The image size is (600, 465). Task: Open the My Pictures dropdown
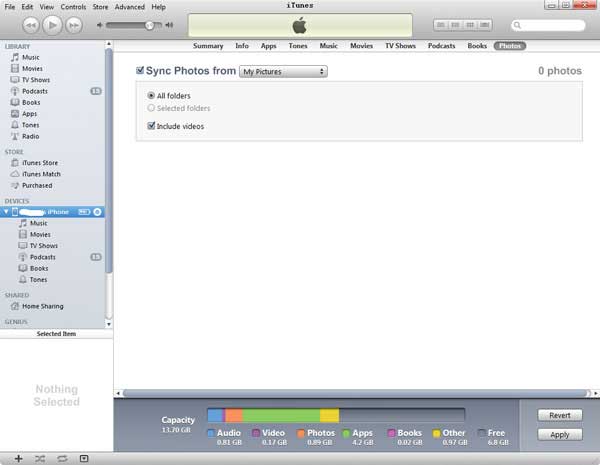283,72
